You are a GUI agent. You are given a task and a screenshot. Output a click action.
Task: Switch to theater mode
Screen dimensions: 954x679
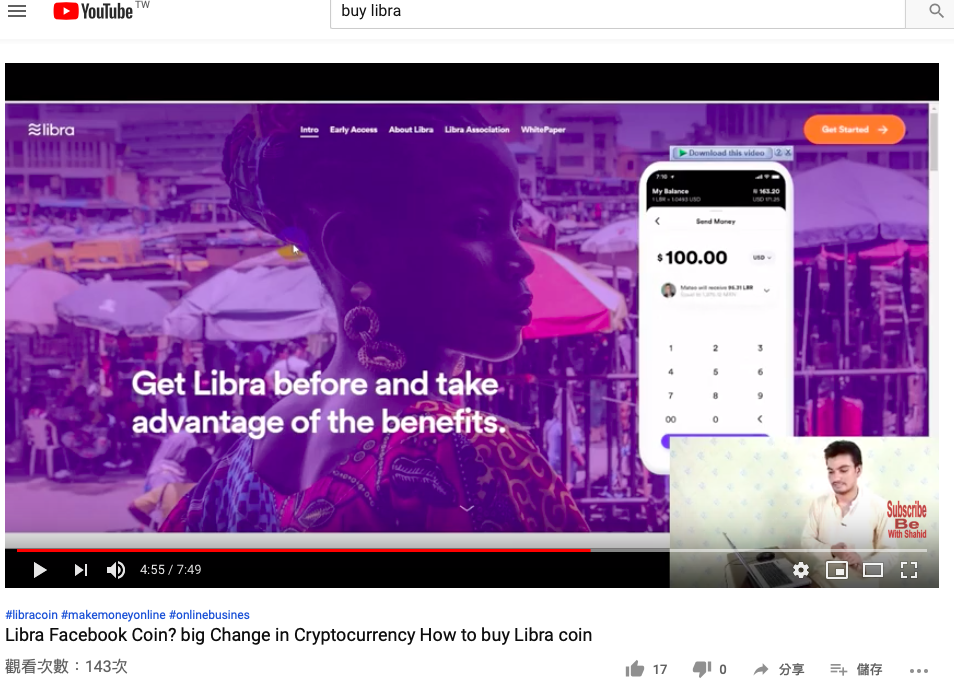tap(872, 570)
